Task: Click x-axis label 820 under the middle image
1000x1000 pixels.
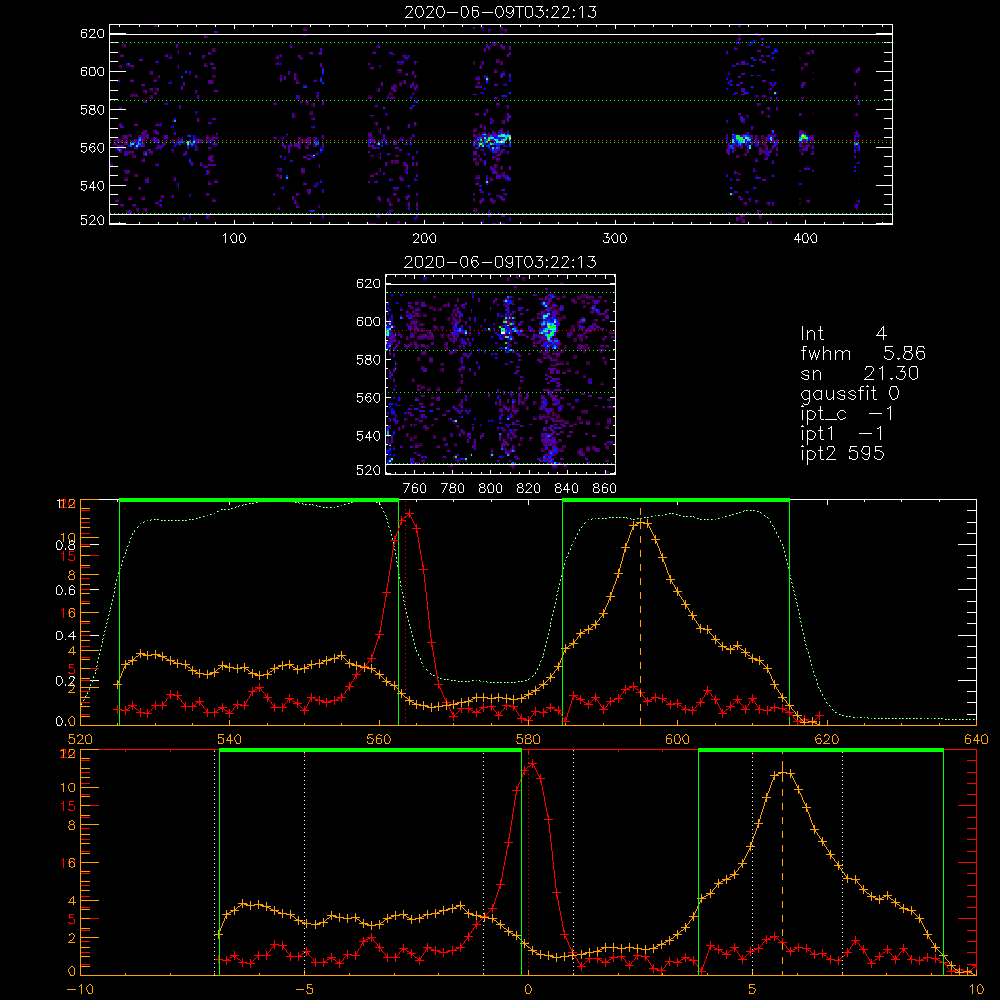Action: 529,489
